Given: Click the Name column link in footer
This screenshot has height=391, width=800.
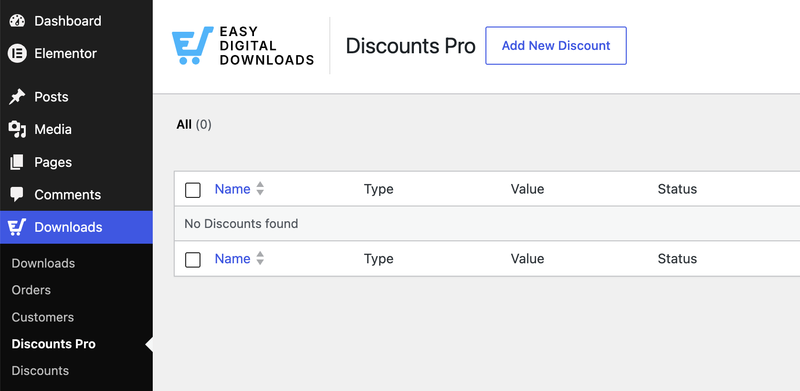Looking at the screenshot, I should (x=232, y=259).
